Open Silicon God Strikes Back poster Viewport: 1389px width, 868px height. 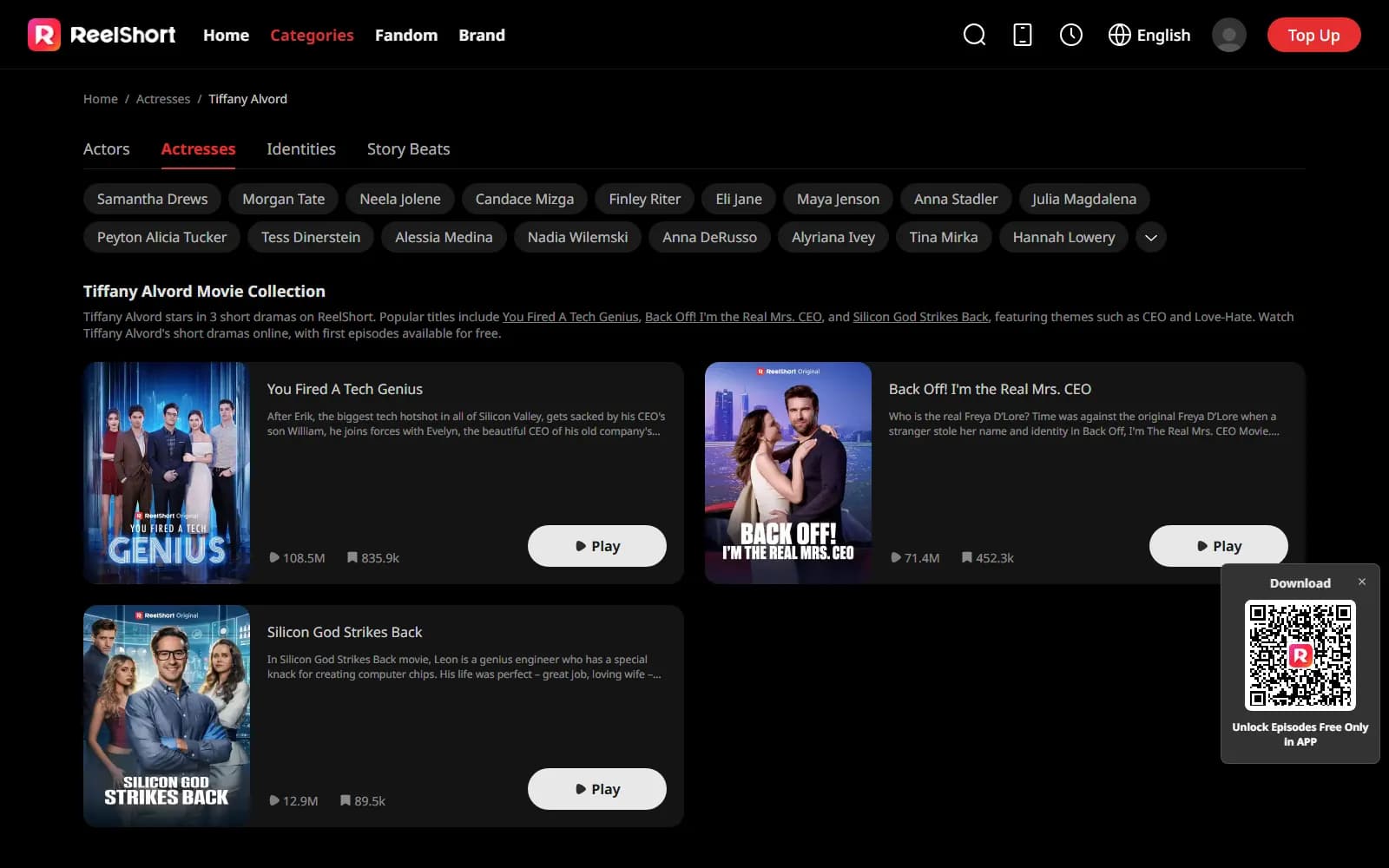click(x=167, y=716)
